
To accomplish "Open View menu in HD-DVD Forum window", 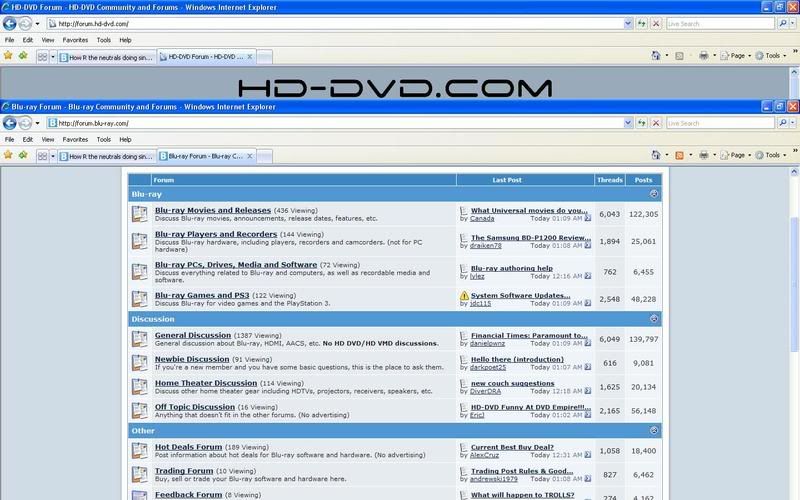I will click(47, 40).
